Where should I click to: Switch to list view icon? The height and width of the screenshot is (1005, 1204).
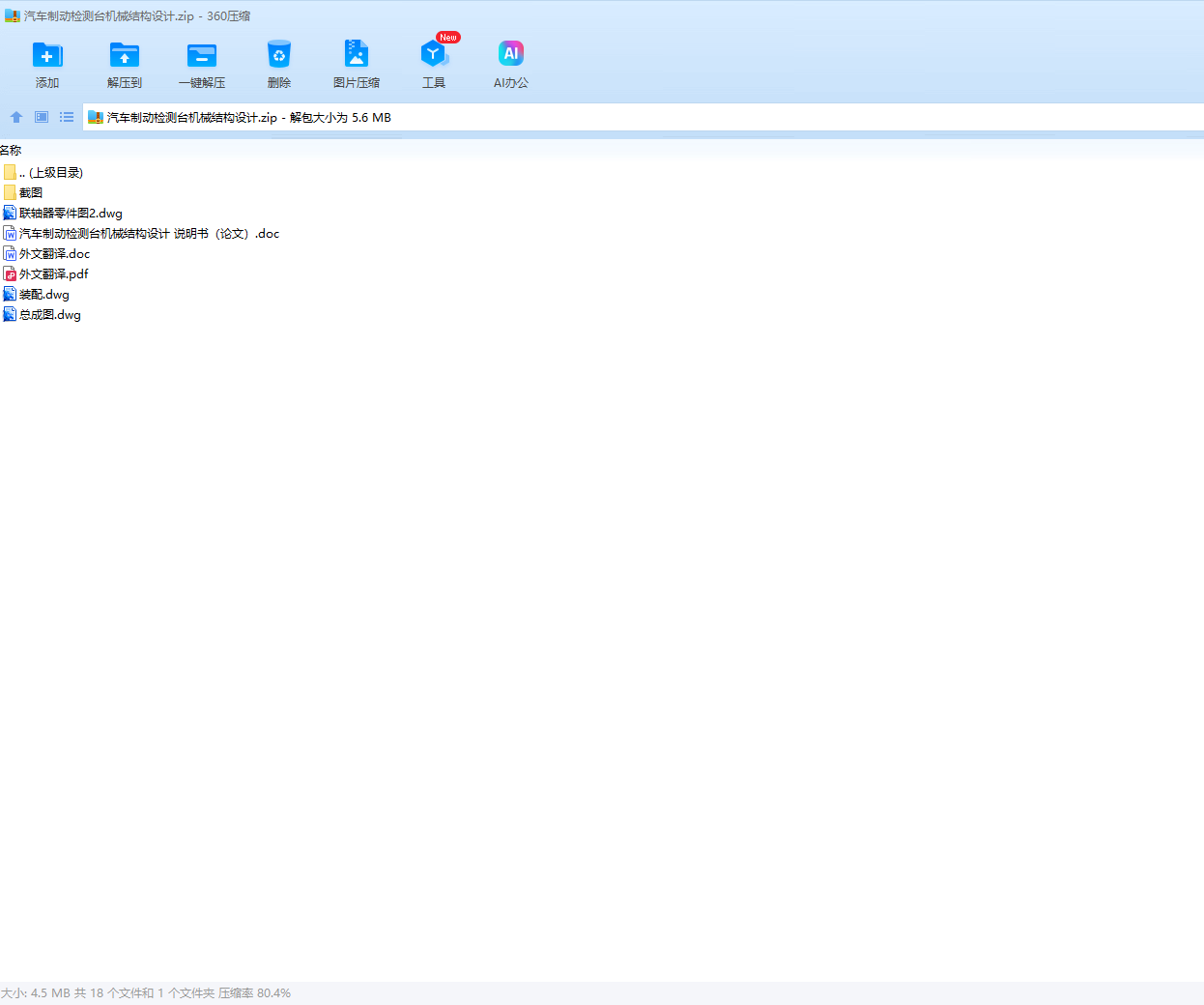[67, 117]
